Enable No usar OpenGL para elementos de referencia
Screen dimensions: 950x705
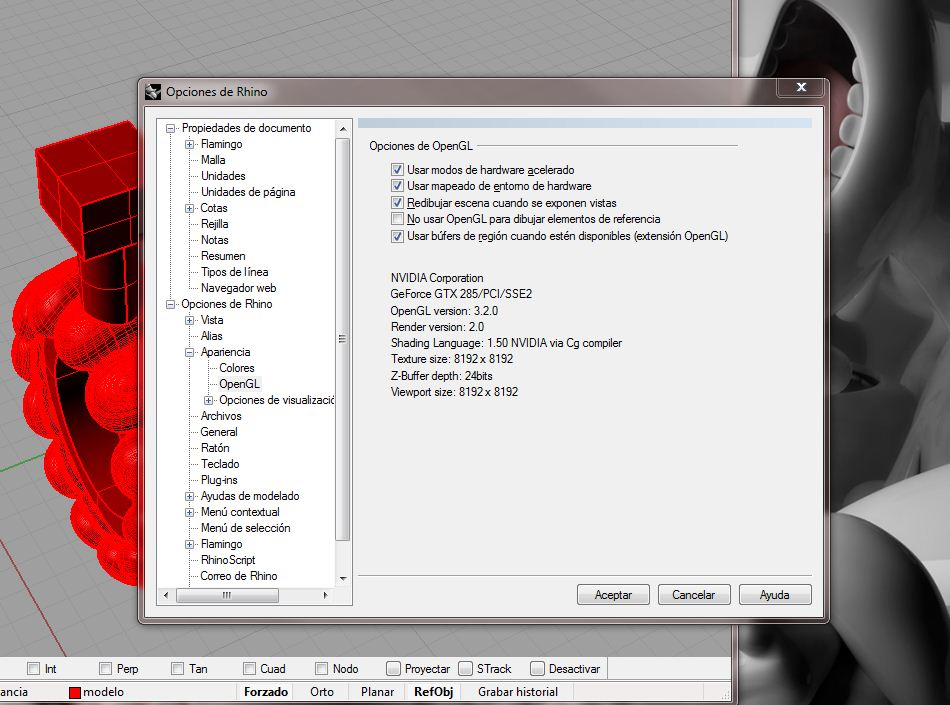tap(397, 219)
